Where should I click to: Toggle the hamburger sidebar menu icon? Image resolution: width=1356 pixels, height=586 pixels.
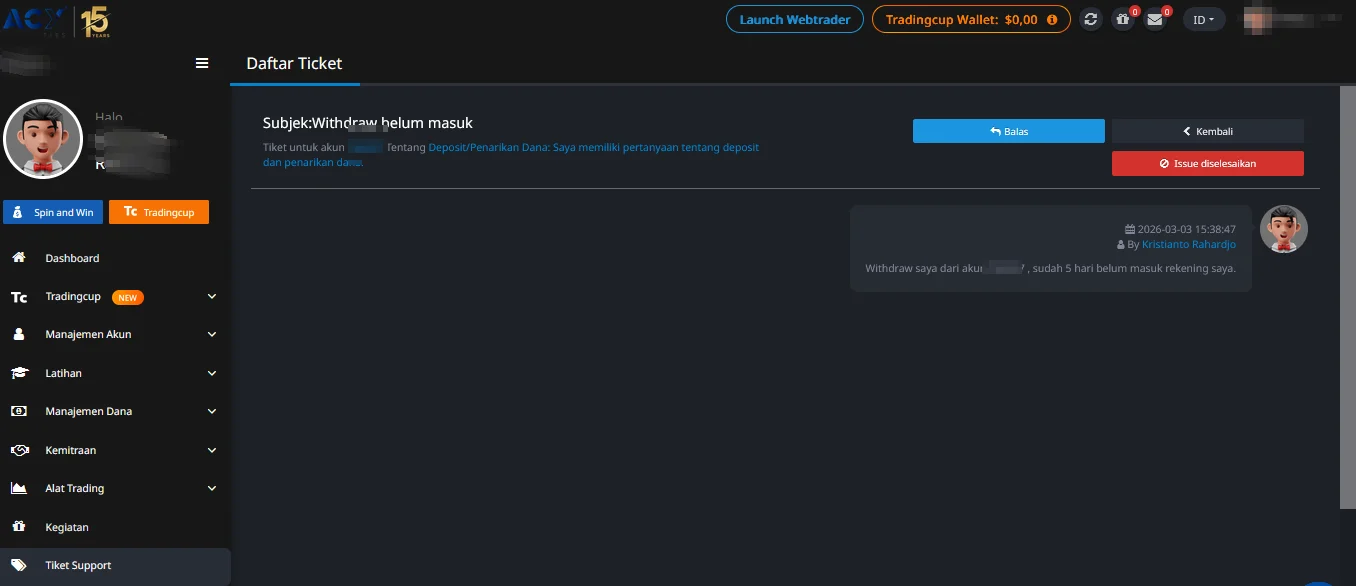tap(202, 63)
